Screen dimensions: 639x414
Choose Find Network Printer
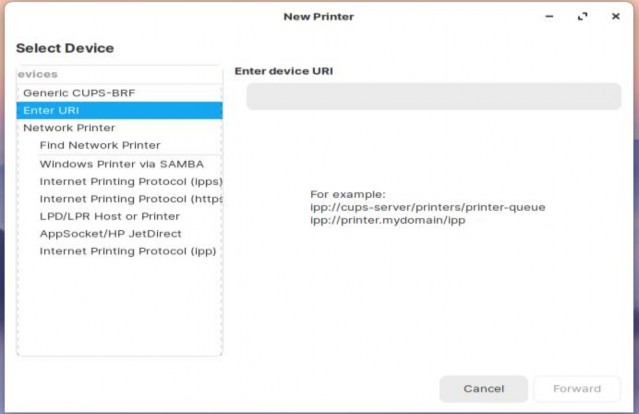coord(100,145)
